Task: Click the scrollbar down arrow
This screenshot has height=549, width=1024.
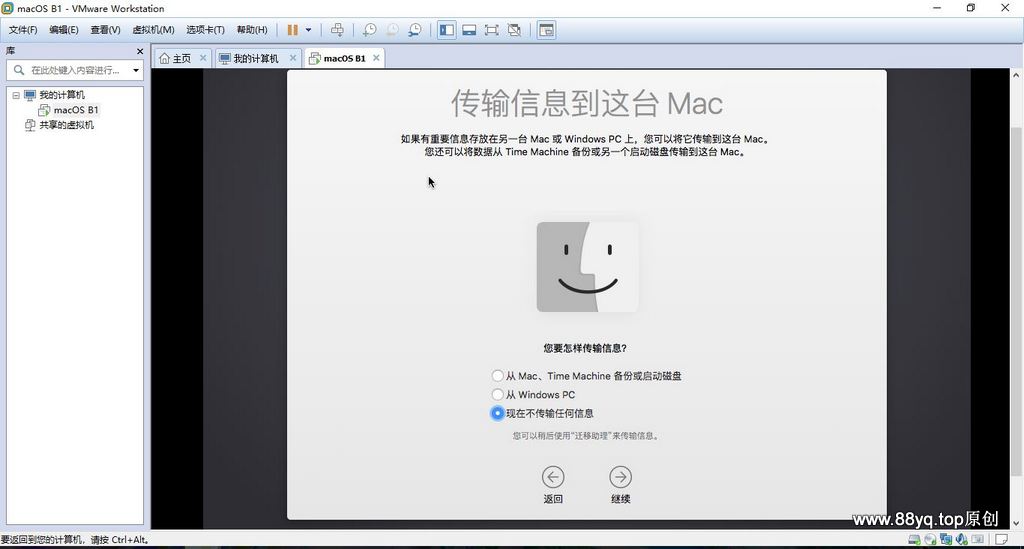Action: coord(1016,523)
